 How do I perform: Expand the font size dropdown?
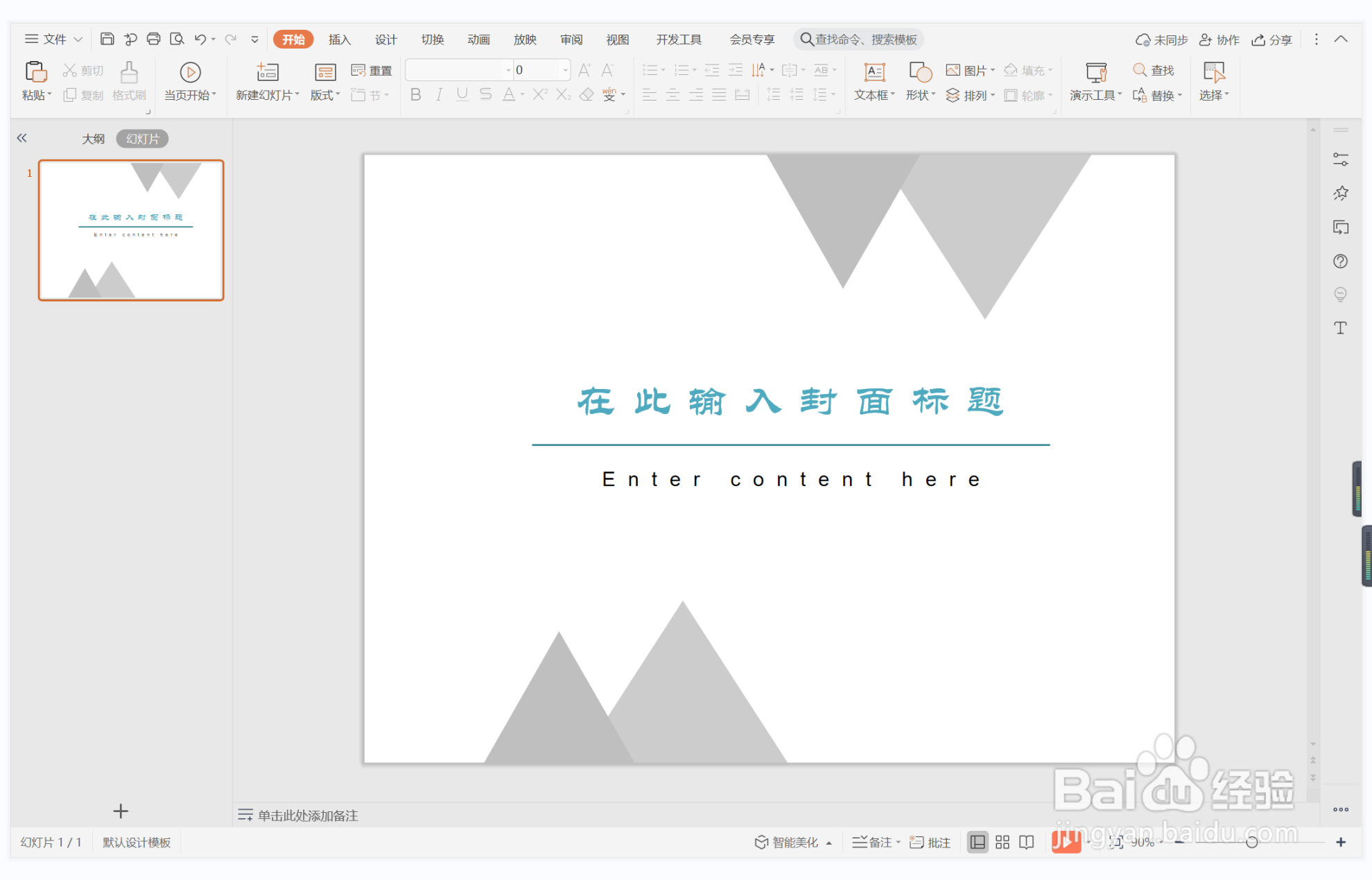(x=565, y=70)
